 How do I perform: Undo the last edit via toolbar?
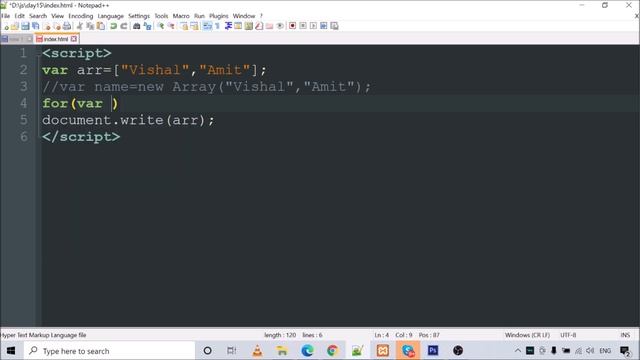click(113, 26)
